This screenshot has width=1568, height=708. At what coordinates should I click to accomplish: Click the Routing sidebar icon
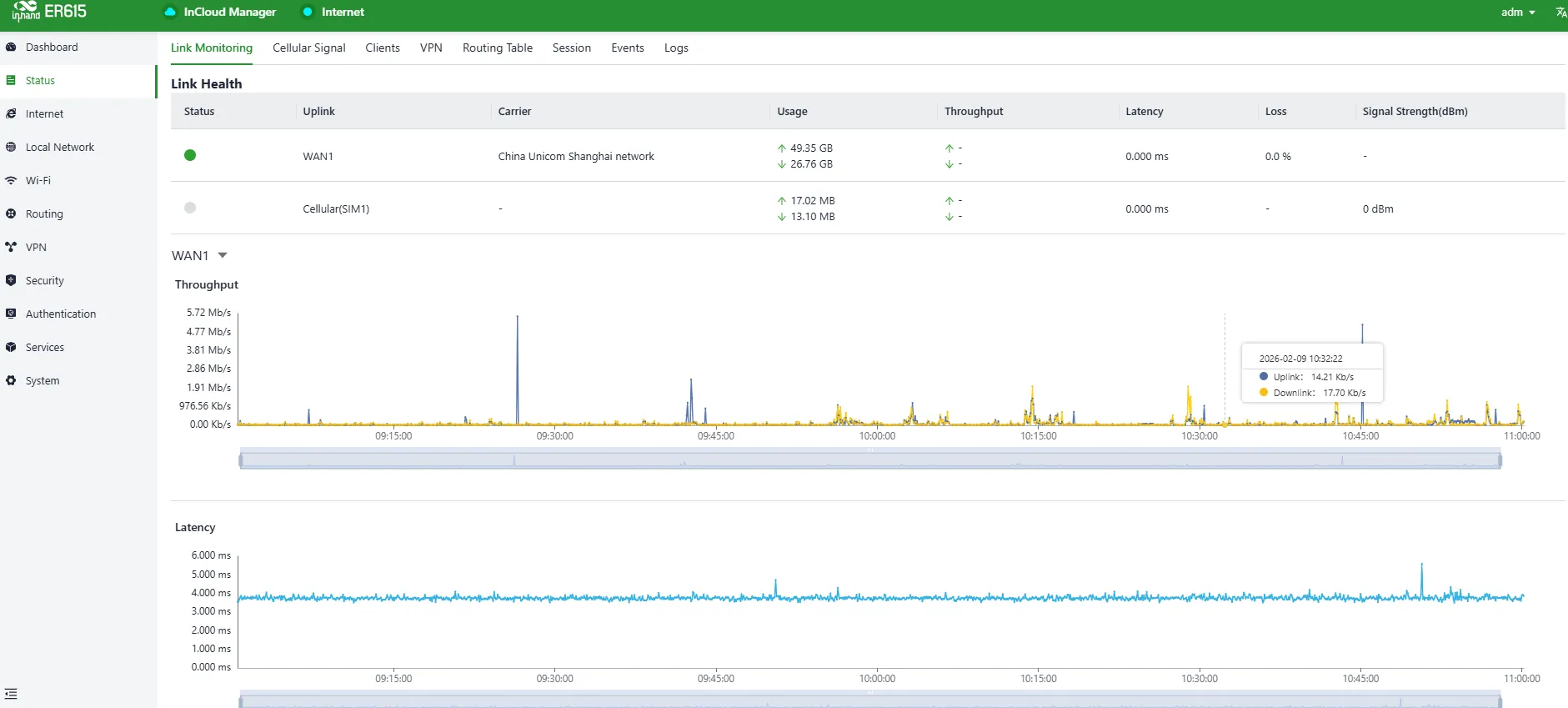[x=11, y=214]
